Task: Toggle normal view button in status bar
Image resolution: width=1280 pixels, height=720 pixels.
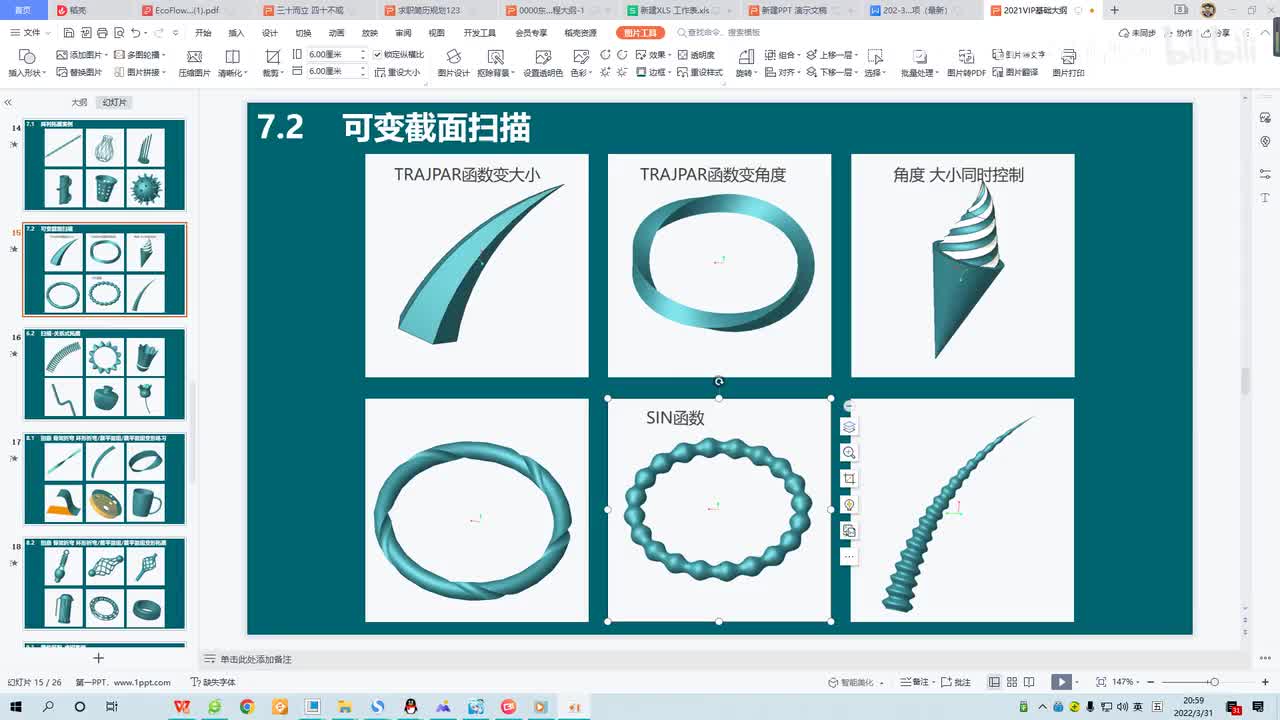Action: 994,682
